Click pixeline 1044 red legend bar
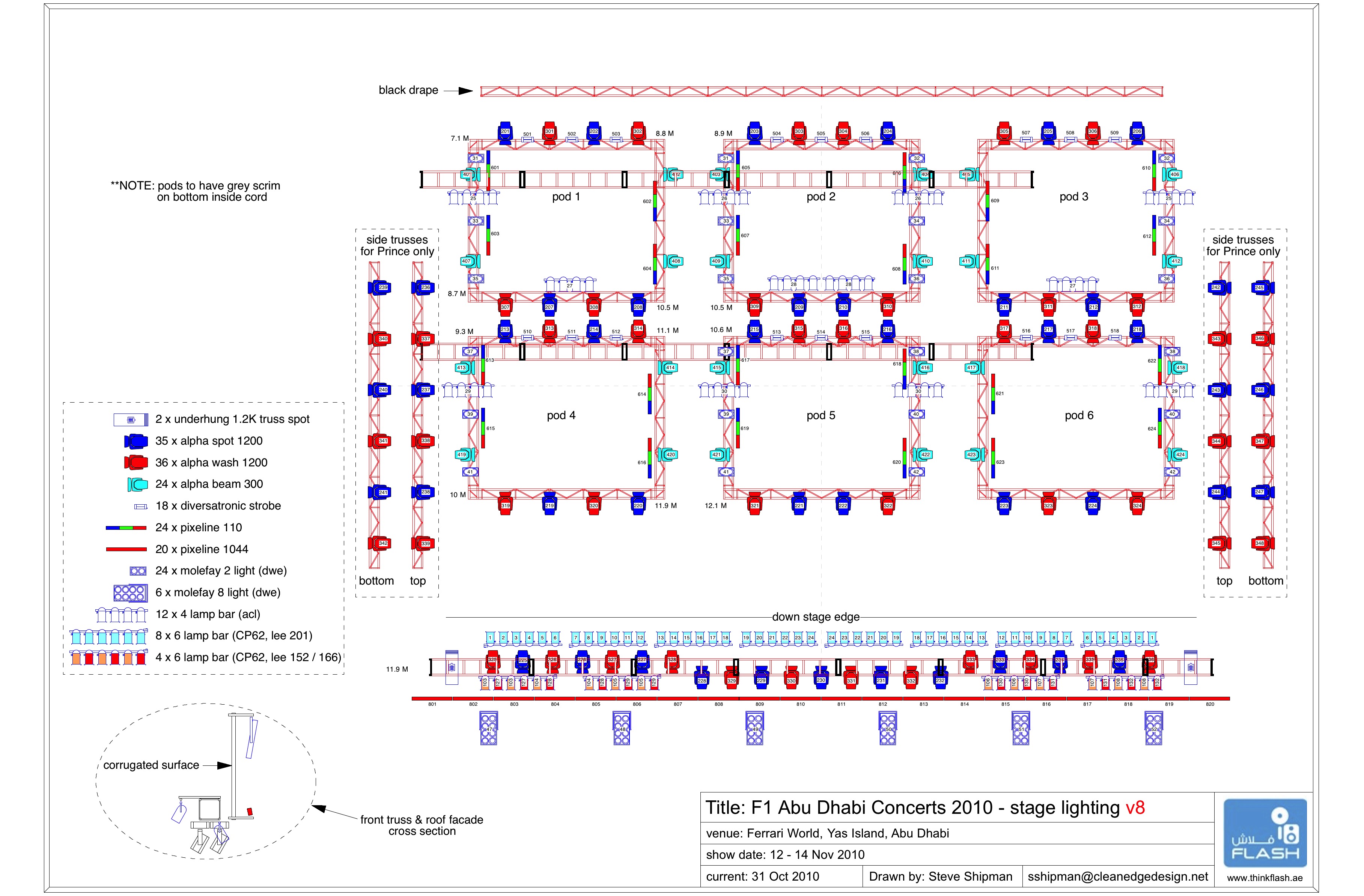This screenshot has height=896, width=1364. (126, 549)
